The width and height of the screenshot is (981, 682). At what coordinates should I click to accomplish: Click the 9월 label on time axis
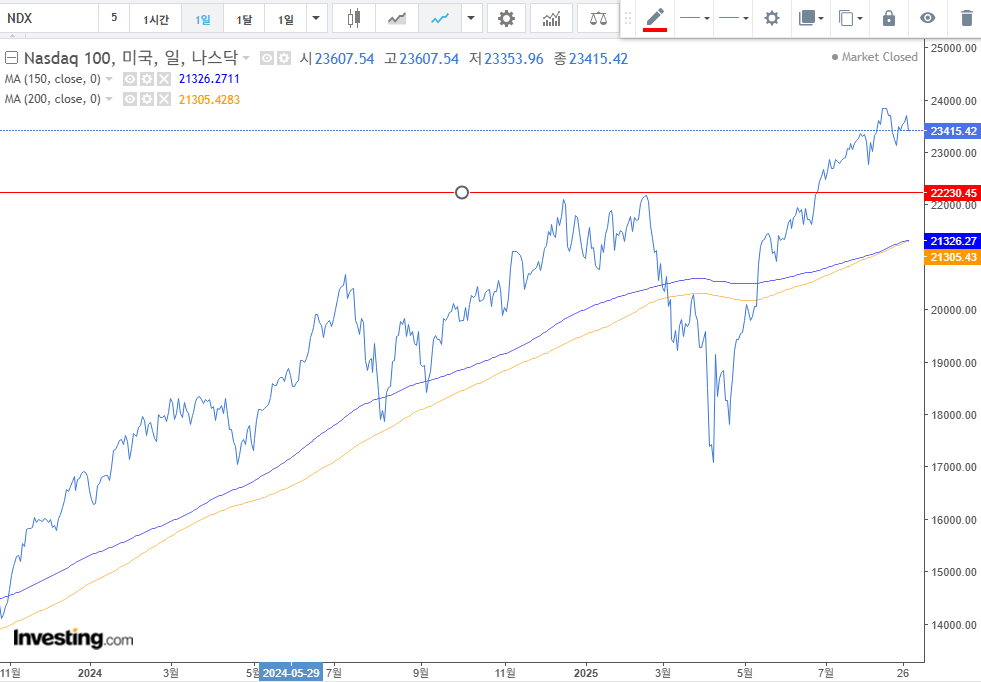[x=420, y=673]
